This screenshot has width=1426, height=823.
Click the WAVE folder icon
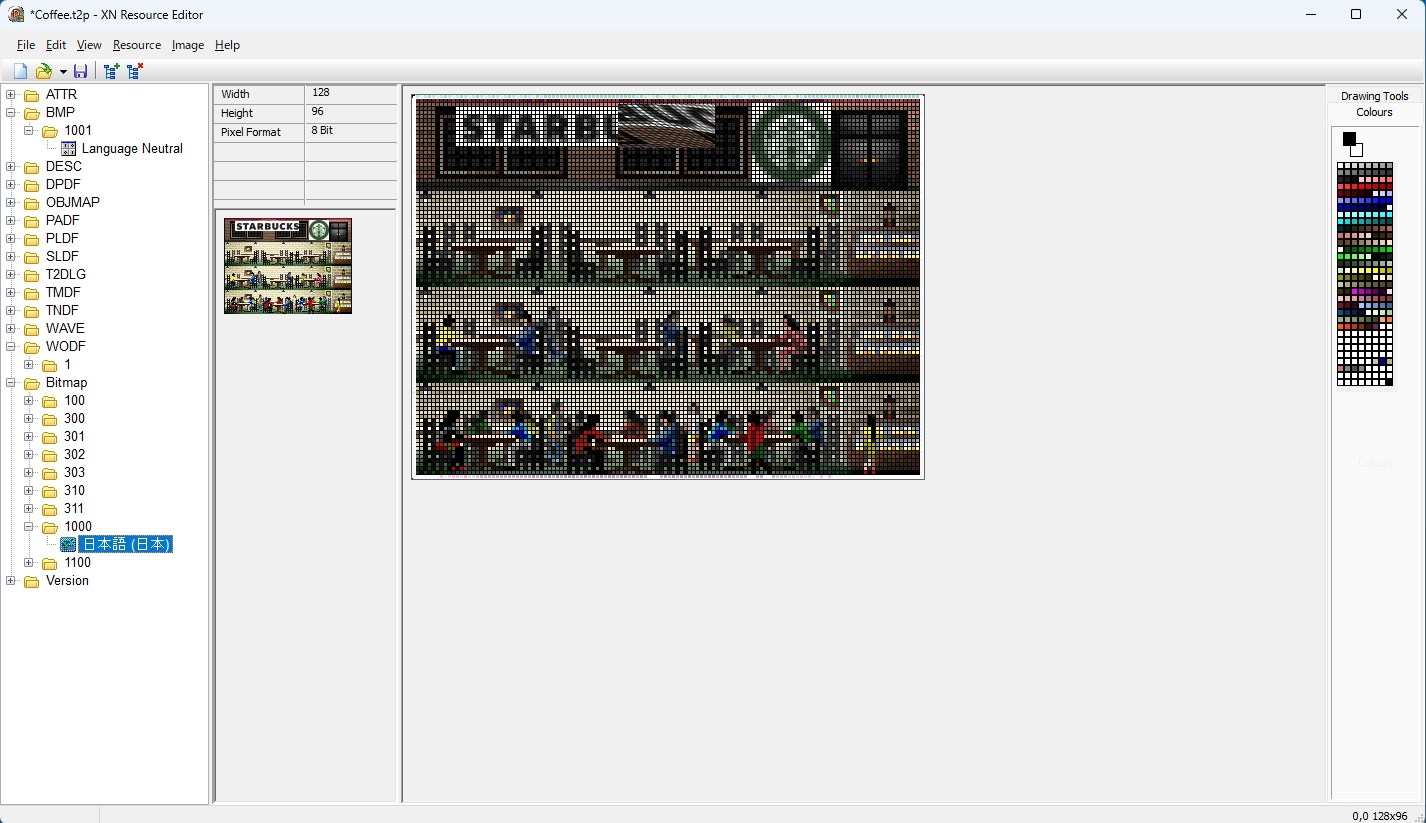[x=32, y=329]
